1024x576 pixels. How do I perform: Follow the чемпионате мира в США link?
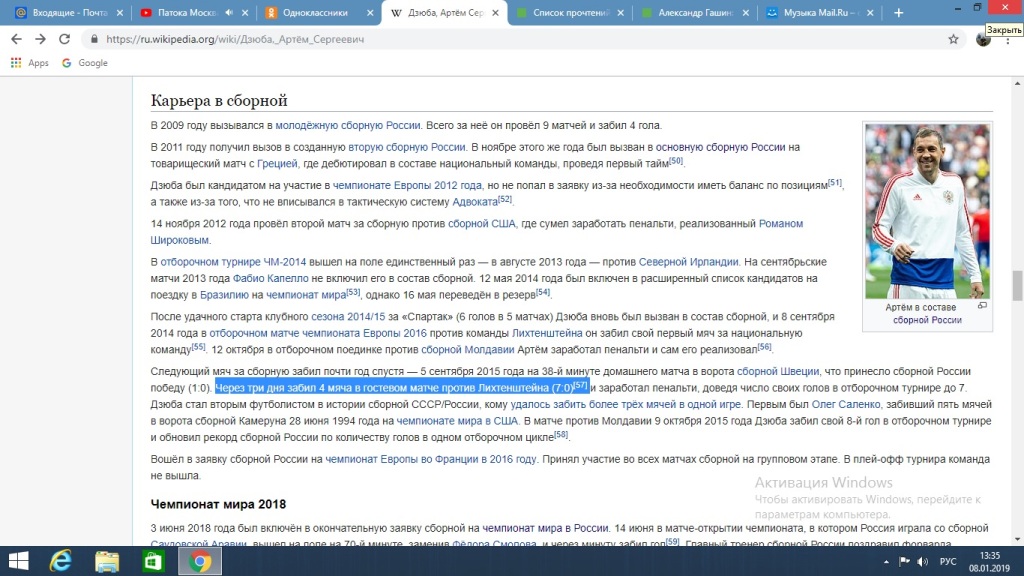coord(457,421)
